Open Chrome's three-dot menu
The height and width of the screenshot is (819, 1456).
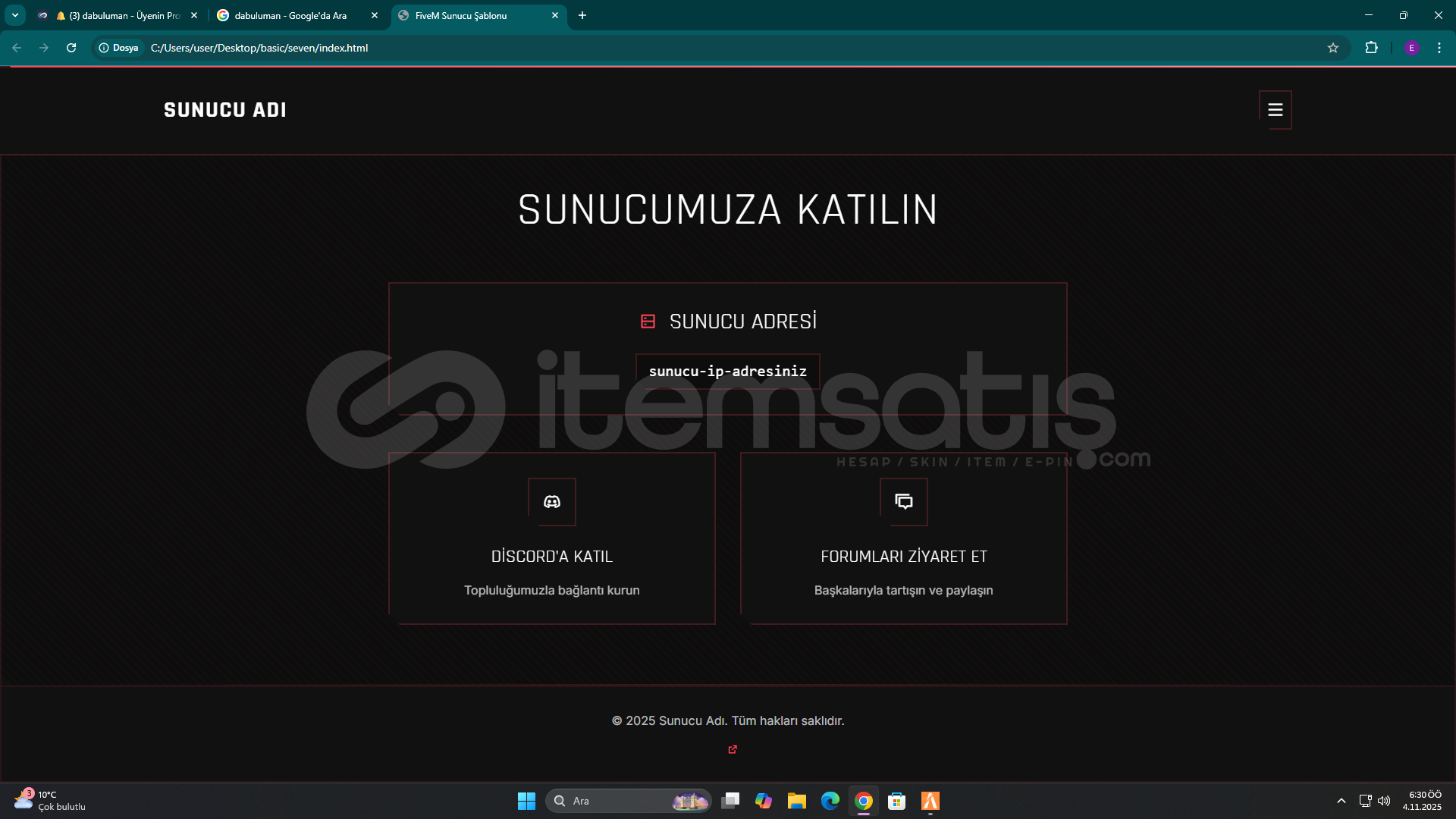click(x=1439, y=48)
